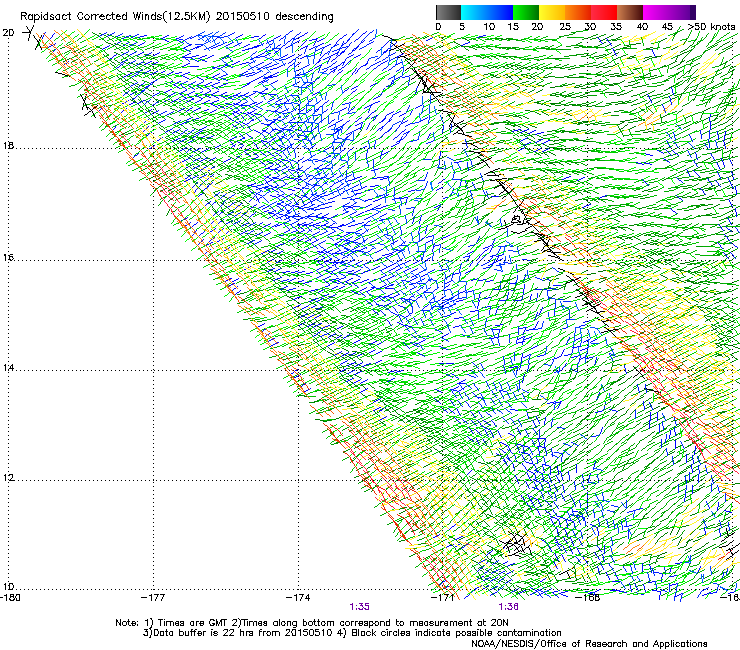Click the '40' label under the color legend
Viewport: 740px width, 650px height.
coord(642,26)
